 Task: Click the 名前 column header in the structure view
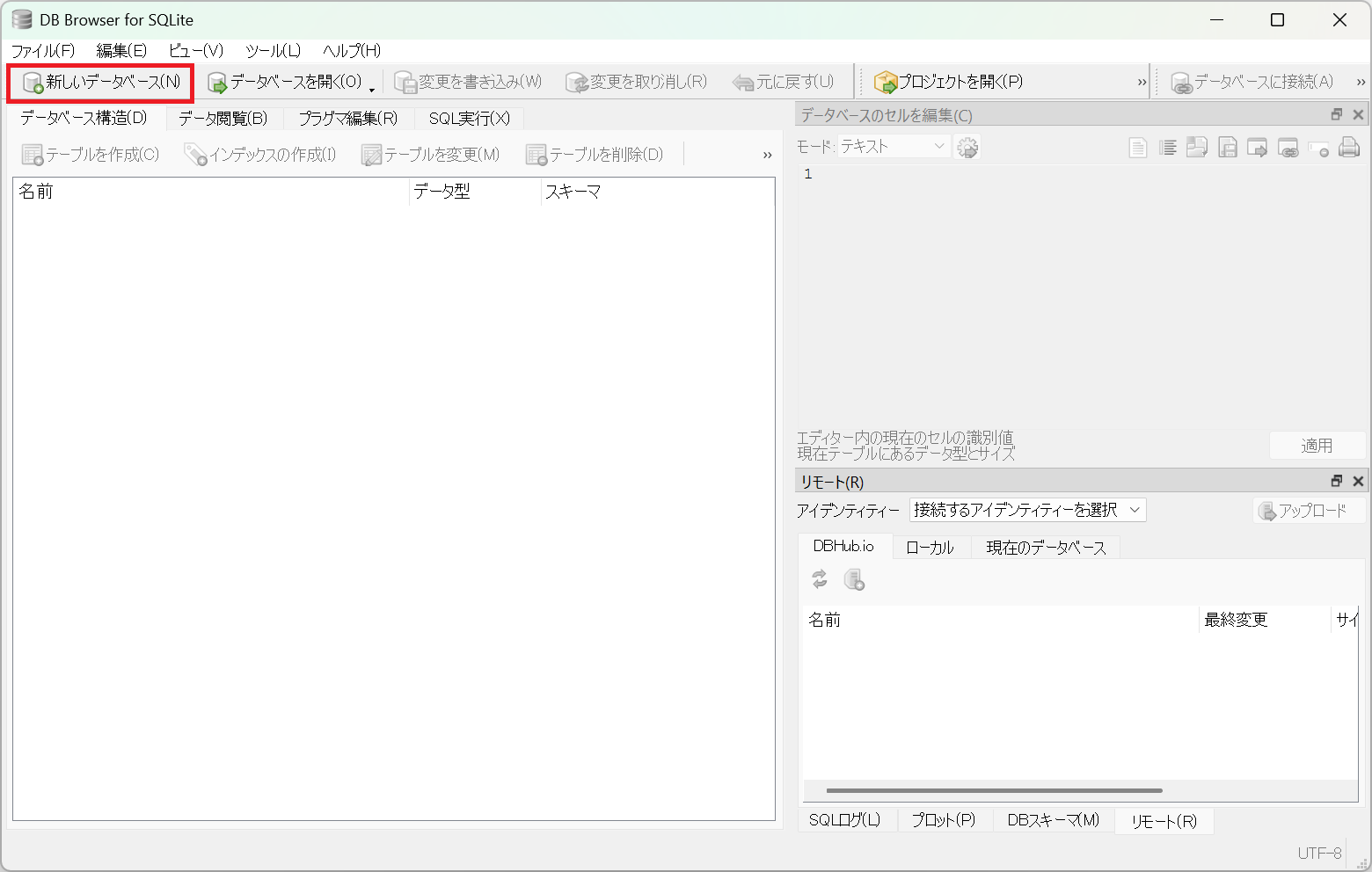[x=211, y=192]
